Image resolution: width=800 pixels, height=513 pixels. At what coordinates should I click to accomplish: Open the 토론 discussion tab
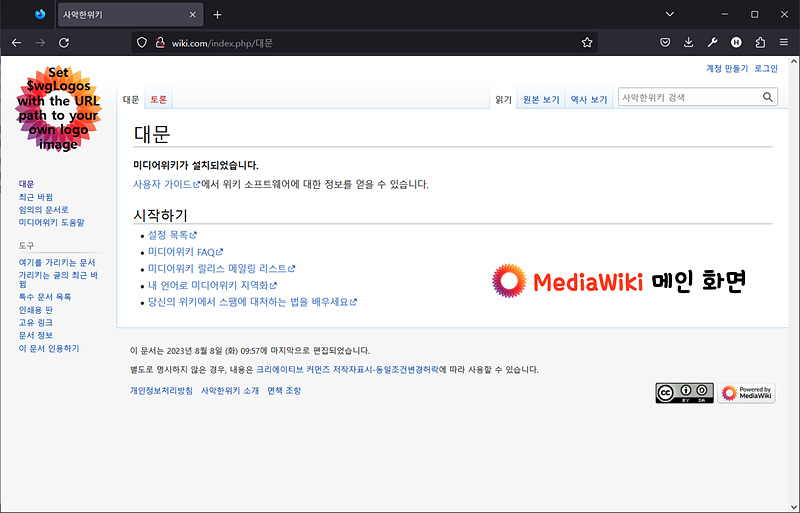[x=158, y=100]
